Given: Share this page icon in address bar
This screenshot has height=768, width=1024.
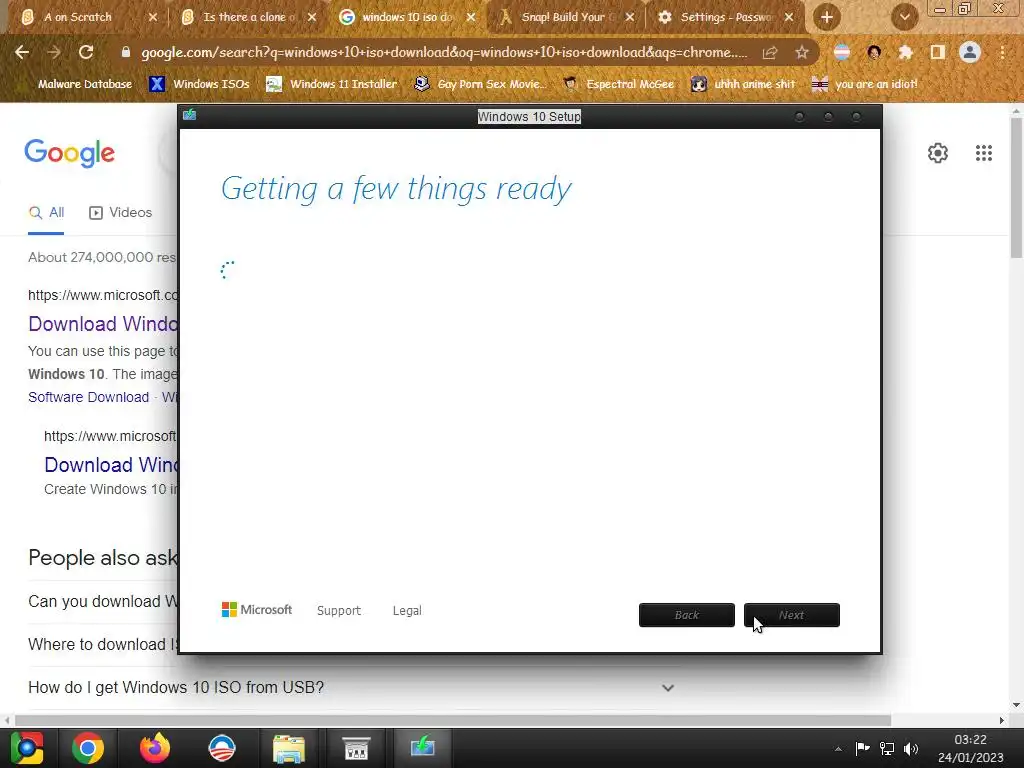Looking at the screenshot, I should pos(770,52).
